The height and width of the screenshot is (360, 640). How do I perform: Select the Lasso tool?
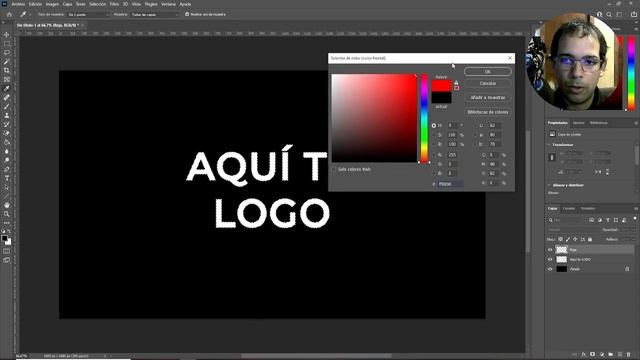pyautogui.click(x=7, y=53)
